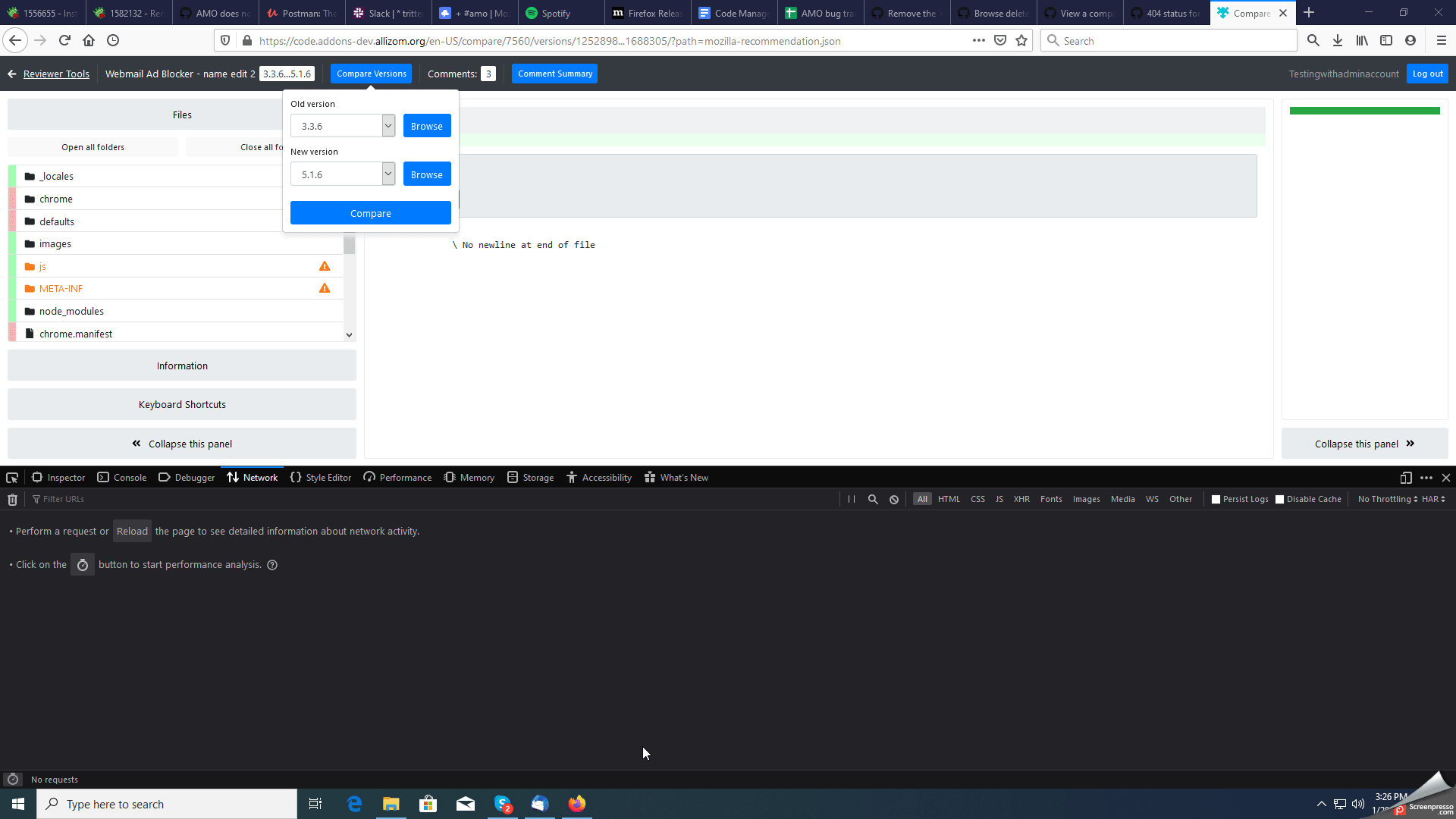Enable the Disable Cache checkbox
This screenshot has height=819, width=1456.
click(1280, 500)
